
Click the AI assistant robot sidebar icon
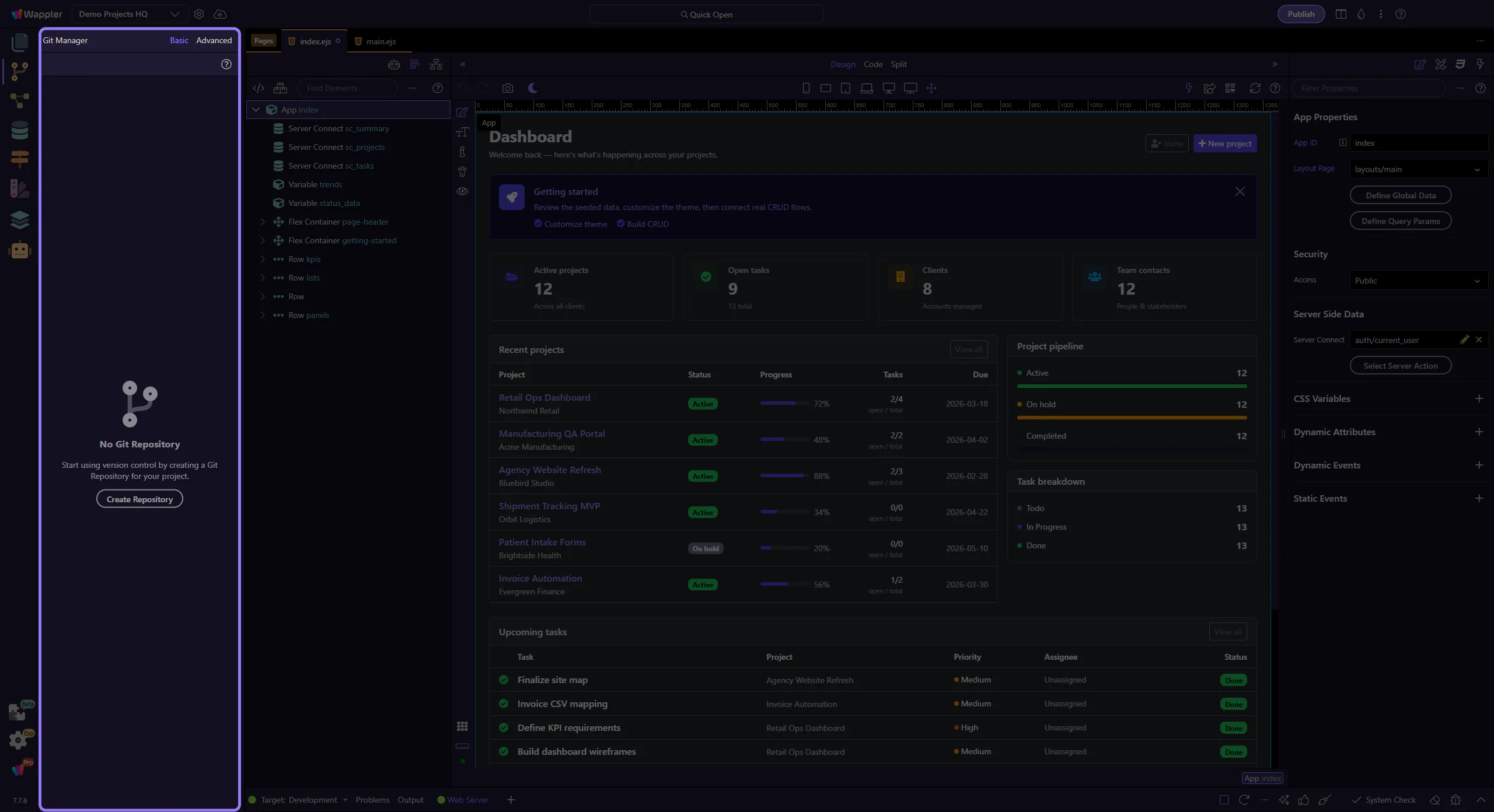[x=19, y=250]
